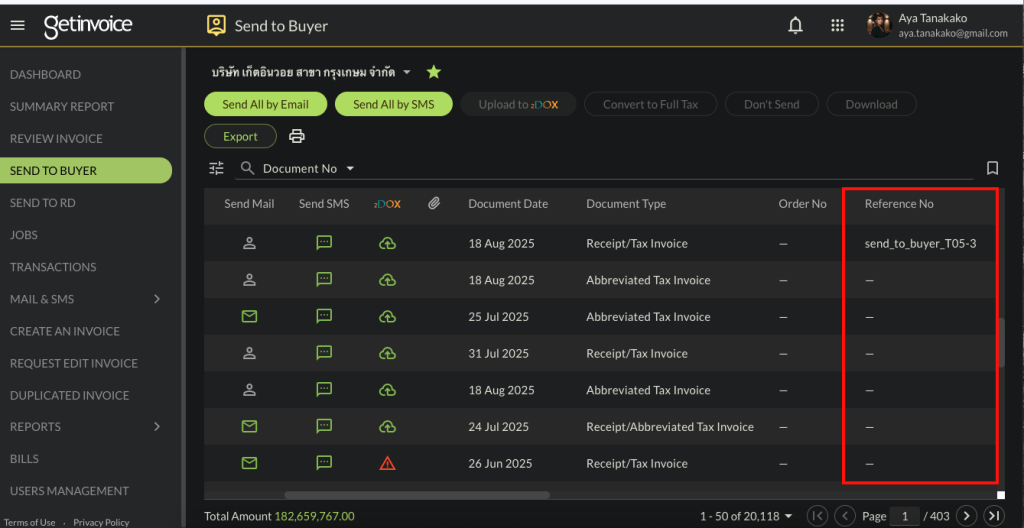
Task: Expand the company name dropdown
Action: tap(407, 72)
